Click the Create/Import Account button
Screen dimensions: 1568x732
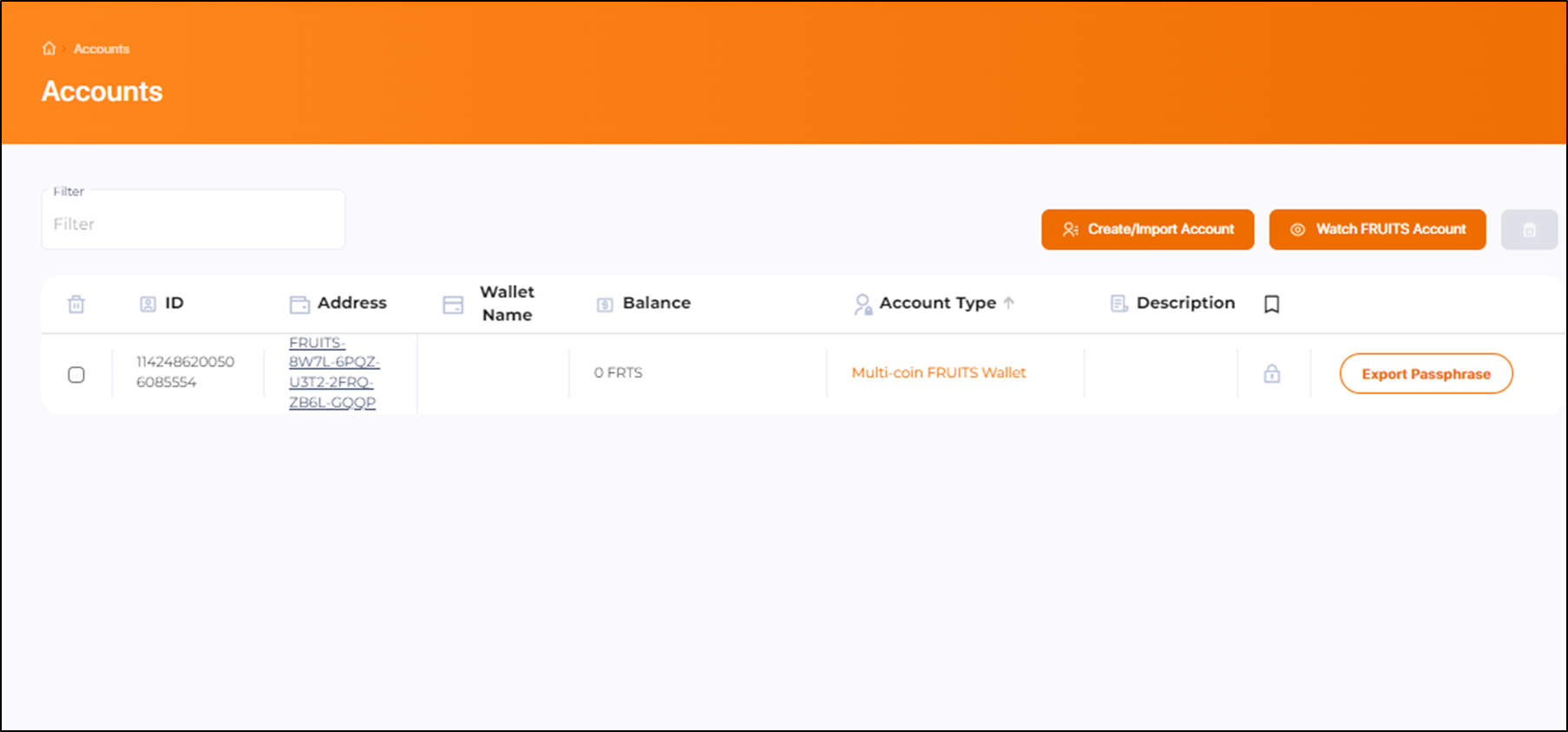click(1147, 230)
